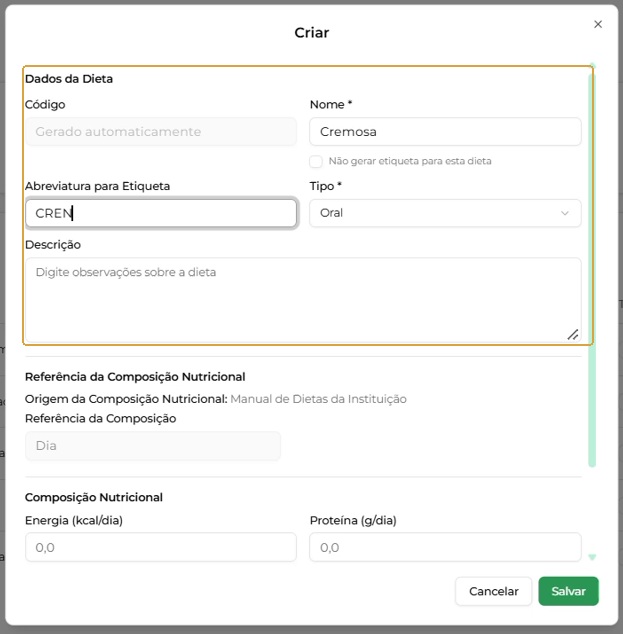Click the Energia (kcal/dia) input field
Viewport: 623px width, 634px height.
(x=161, y=547)
